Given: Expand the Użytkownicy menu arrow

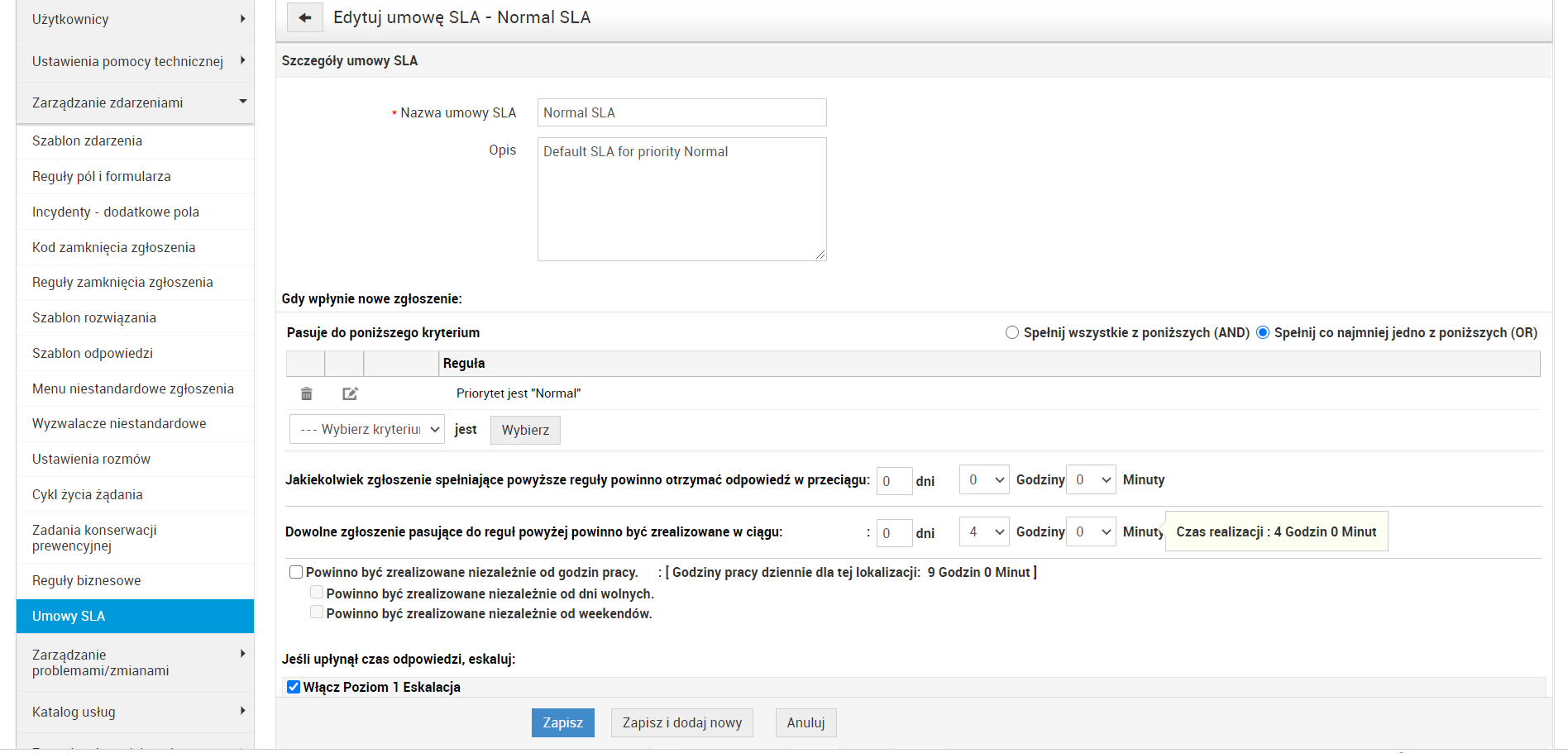Looking at the screenshot, I should [242, 19].
